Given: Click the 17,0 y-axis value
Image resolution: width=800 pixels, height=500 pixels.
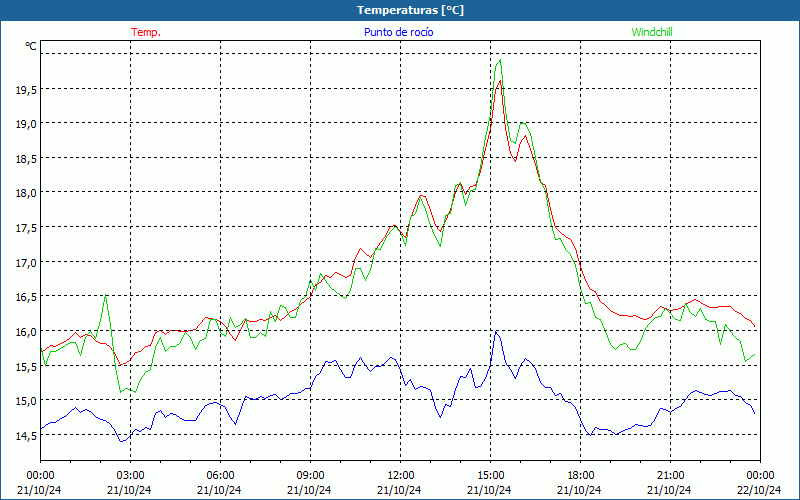Looking at the screenshot, I should click(x=26, y=263).
